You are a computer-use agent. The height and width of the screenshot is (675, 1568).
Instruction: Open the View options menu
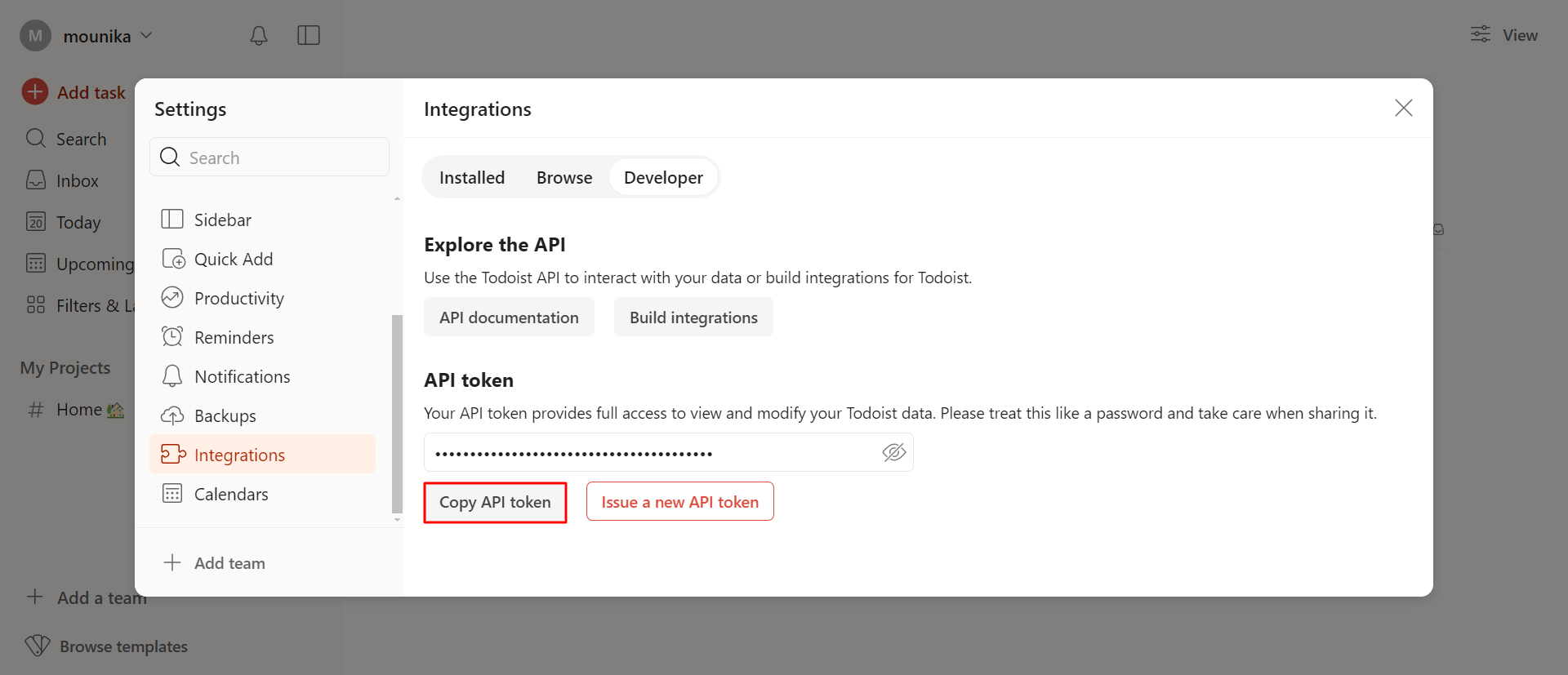pyautogui.click(x=1503, y=35)
